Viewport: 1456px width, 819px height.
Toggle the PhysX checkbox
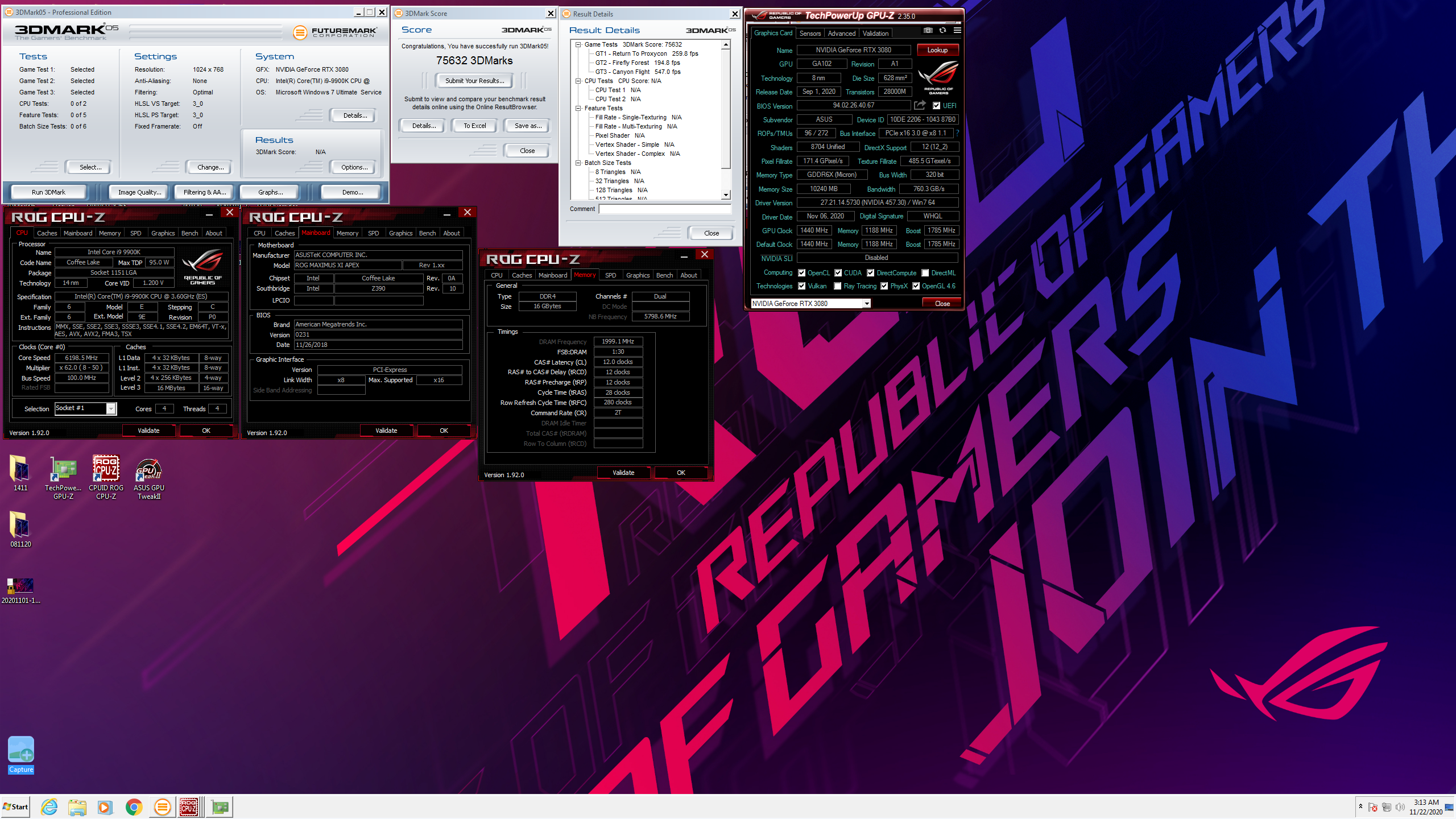[x=884, y=286]
